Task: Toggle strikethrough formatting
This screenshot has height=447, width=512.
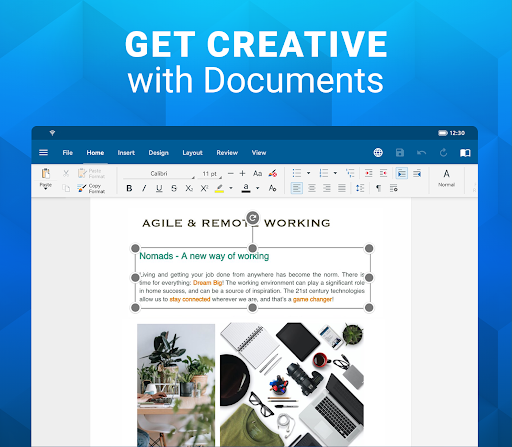Action: [174, 188]
